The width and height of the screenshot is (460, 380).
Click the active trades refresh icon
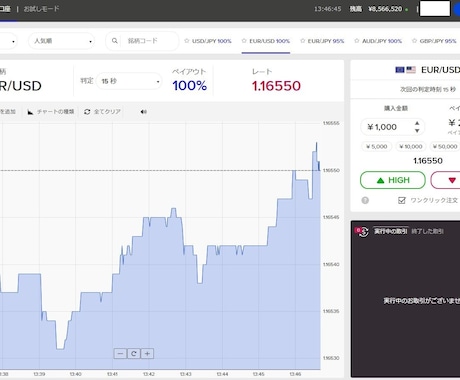pos(363,231)
